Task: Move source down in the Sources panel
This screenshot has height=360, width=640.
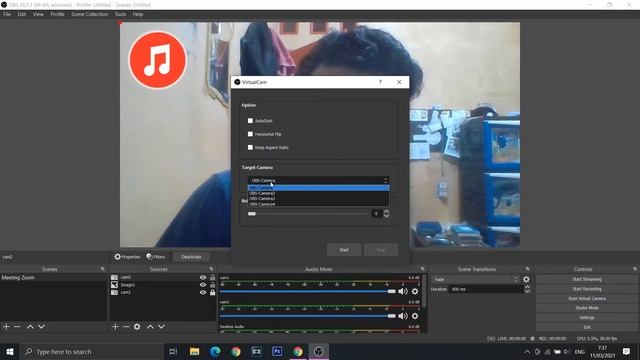Action: pyautogui.click(x=162, y=327)
